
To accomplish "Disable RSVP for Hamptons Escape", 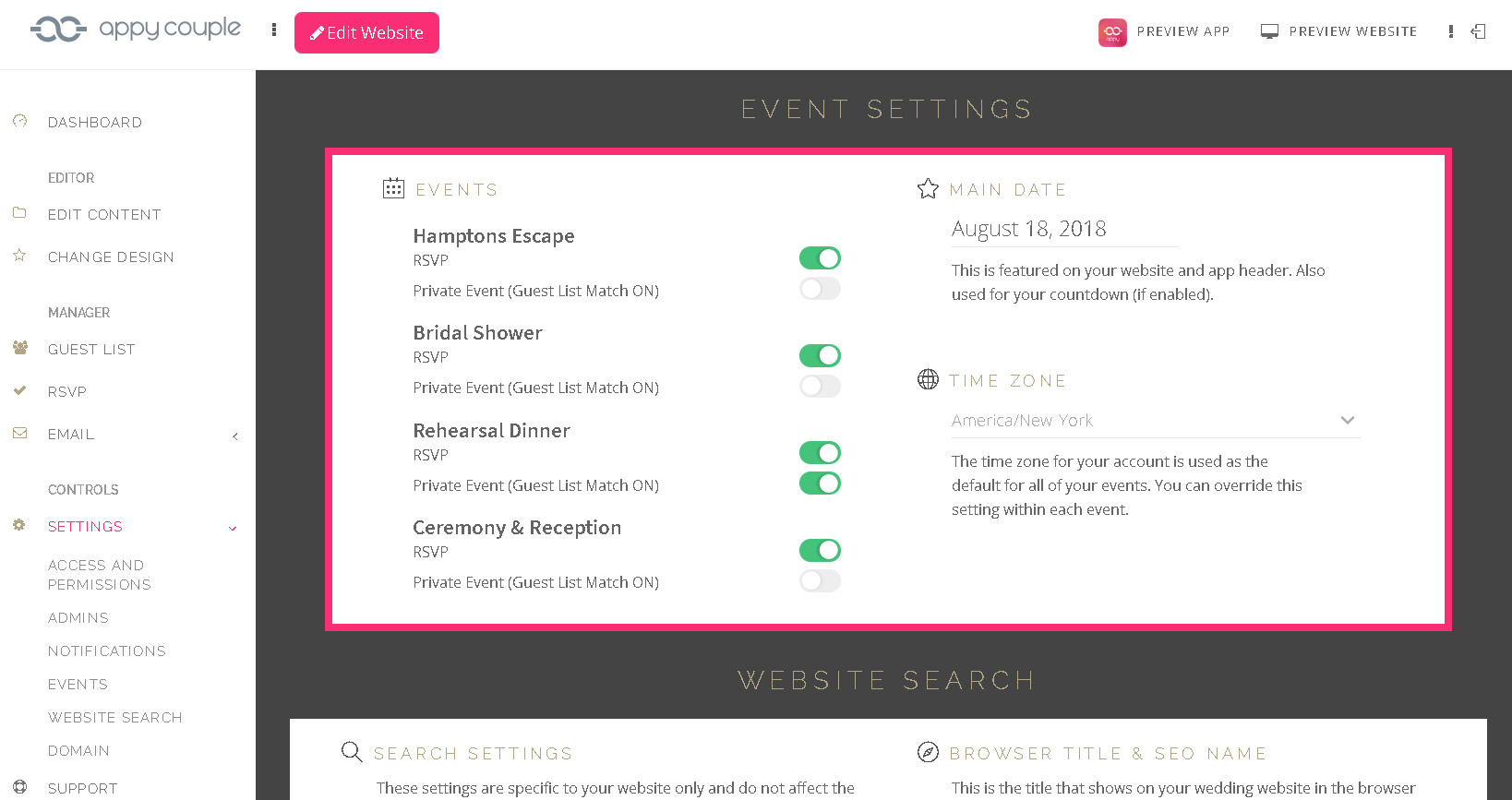I will [820, 258].
